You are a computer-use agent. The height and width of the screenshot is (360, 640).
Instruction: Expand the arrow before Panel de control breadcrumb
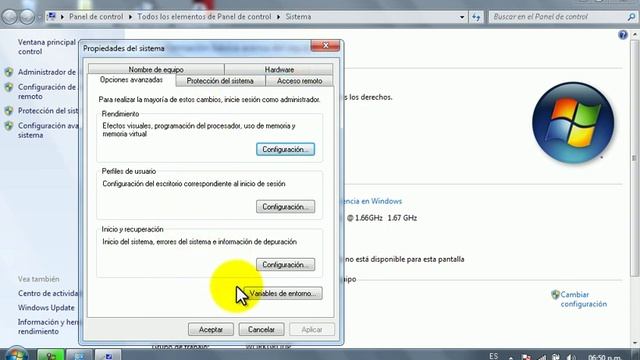click(x=62, y=17)
